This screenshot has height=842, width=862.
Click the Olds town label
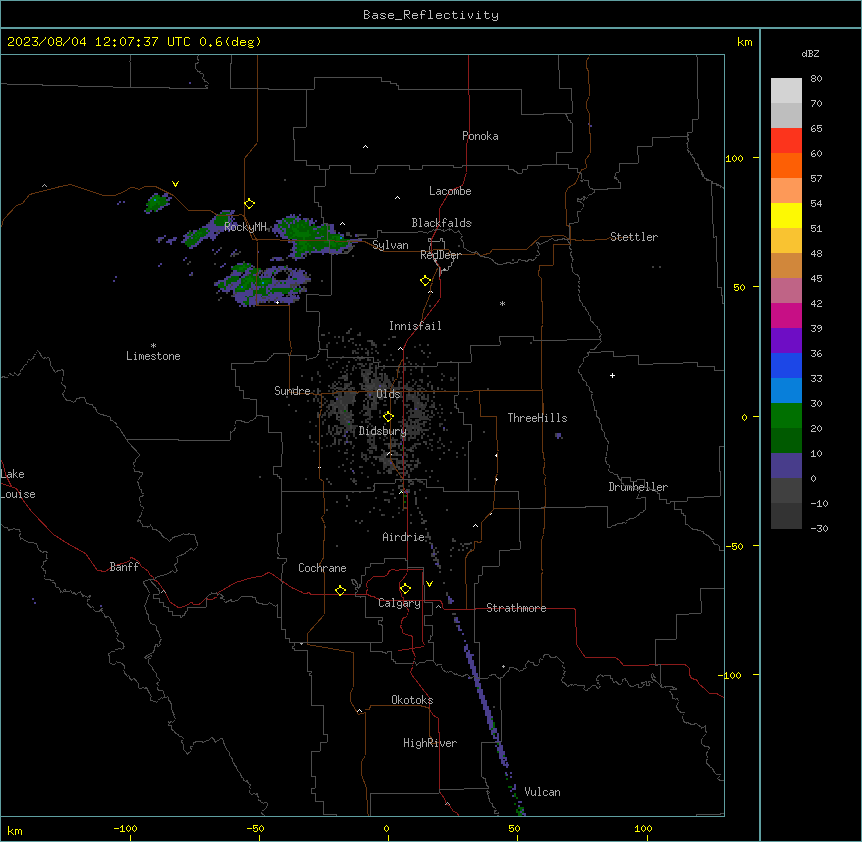388,394
